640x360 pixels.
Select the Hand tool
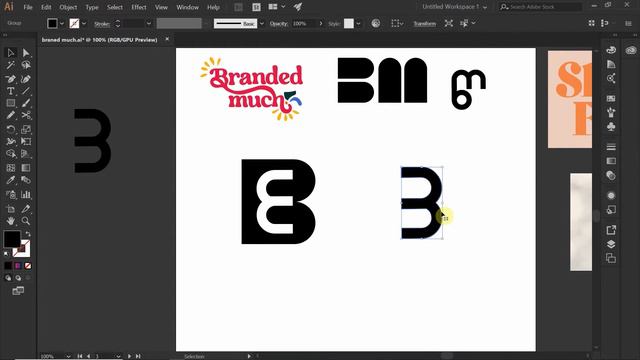[x=11, y=221]
